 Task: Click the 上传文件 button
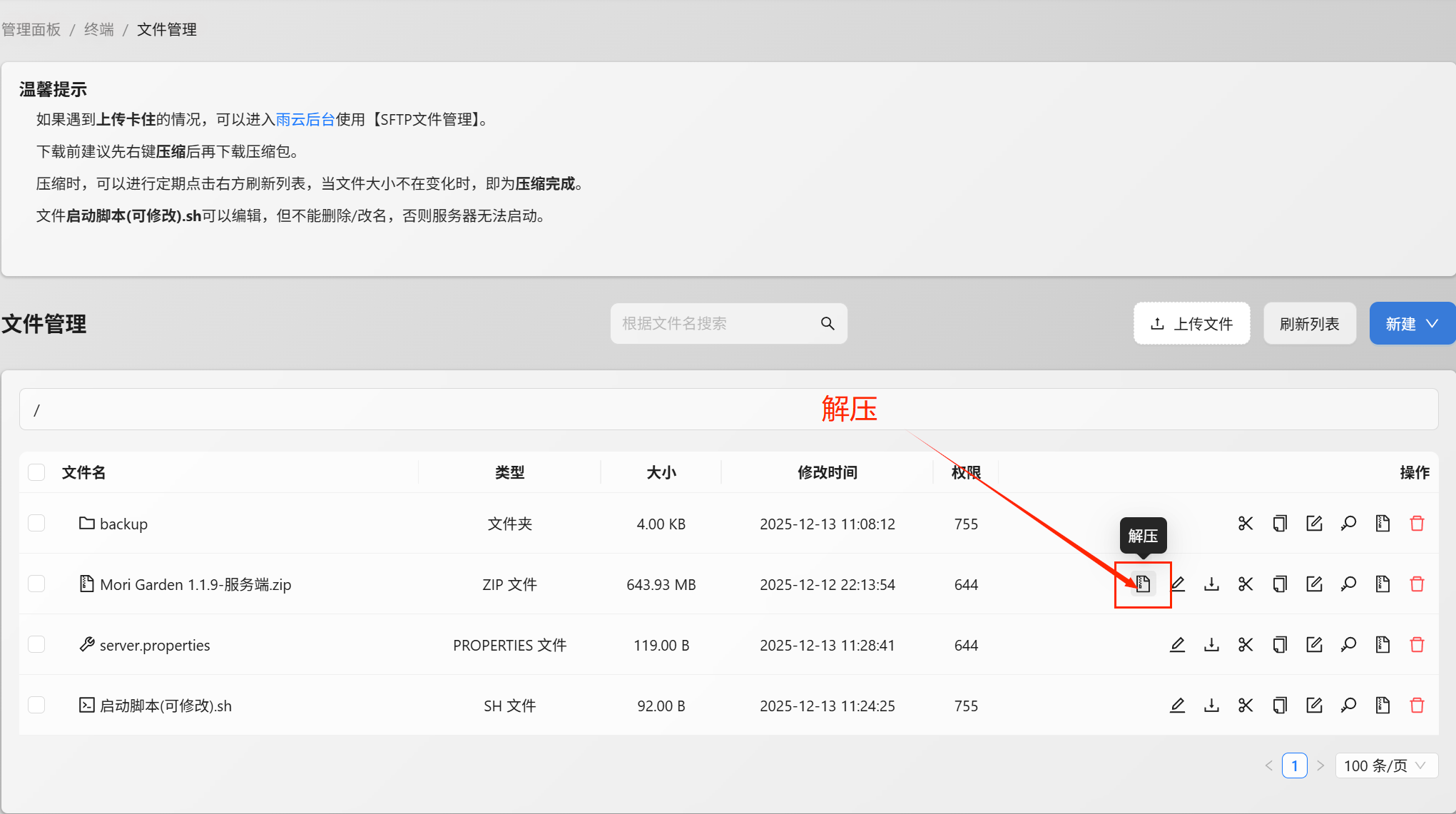pyautogui.click(x=1191, y=324)
